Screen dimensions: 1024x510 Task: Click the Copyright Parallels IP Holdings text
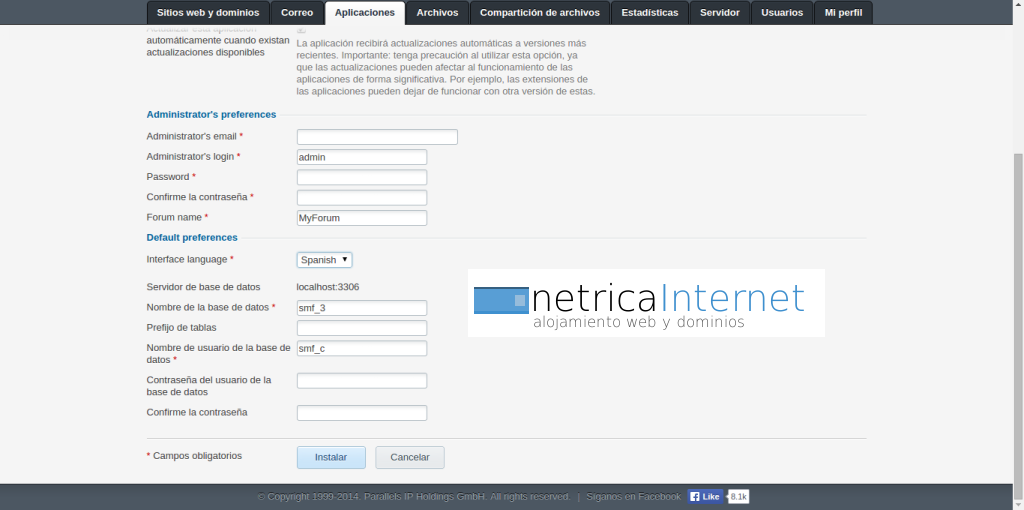(414, 497)
